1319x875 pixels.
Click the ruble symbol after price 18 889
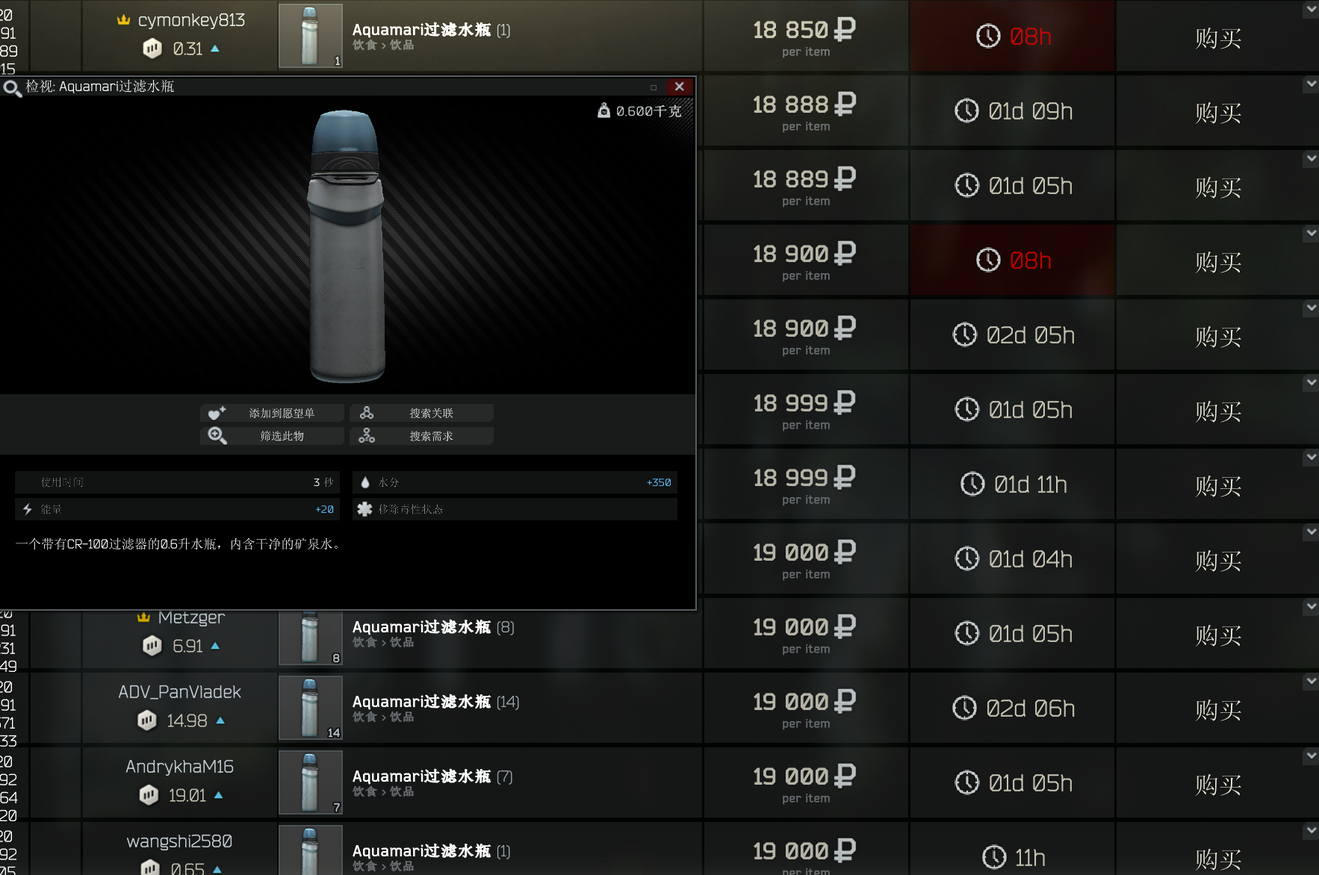pos(845,179)
